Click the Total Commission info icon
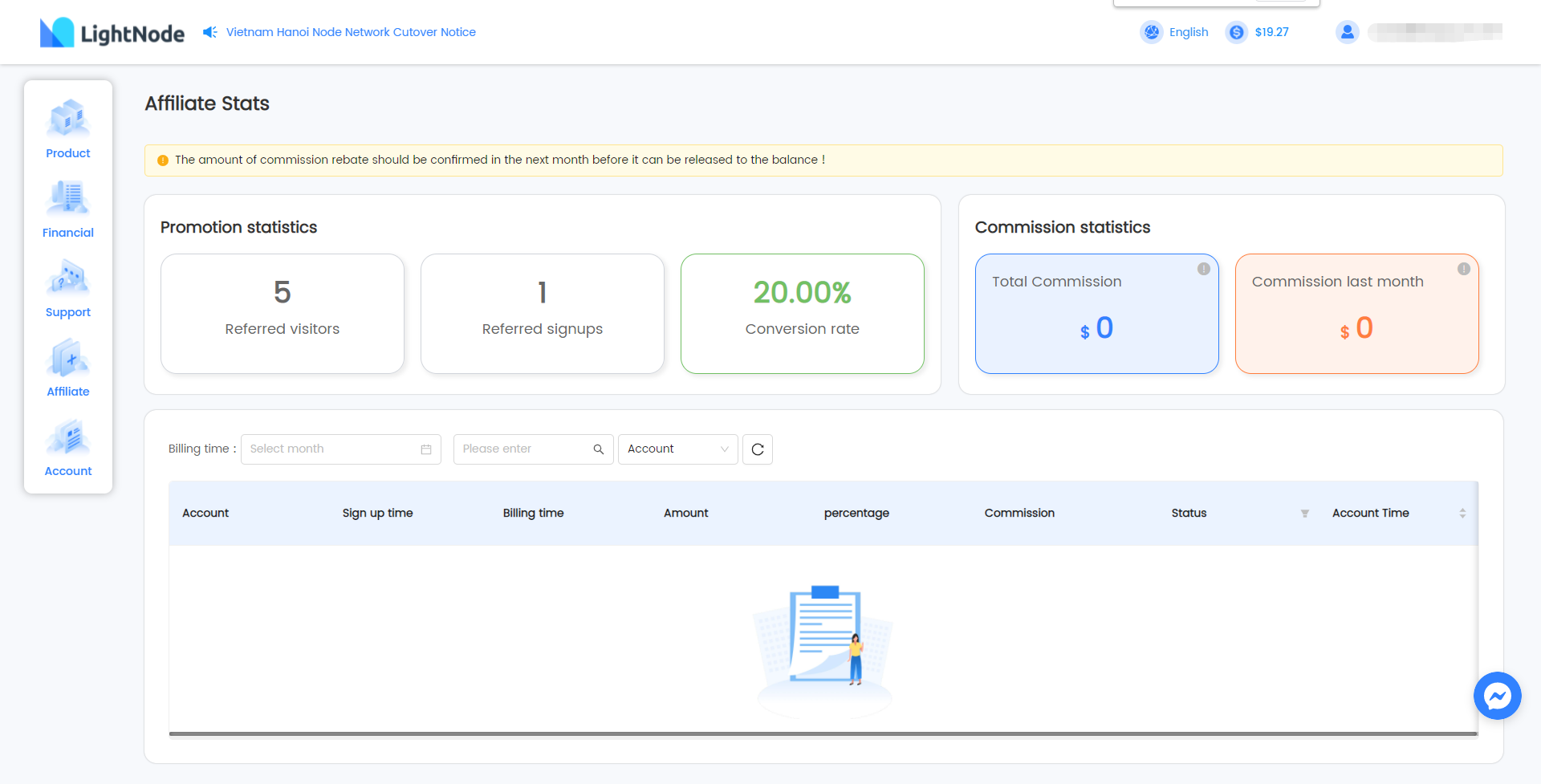This screenshot has width=1541, height=784. click(1204, 269)
